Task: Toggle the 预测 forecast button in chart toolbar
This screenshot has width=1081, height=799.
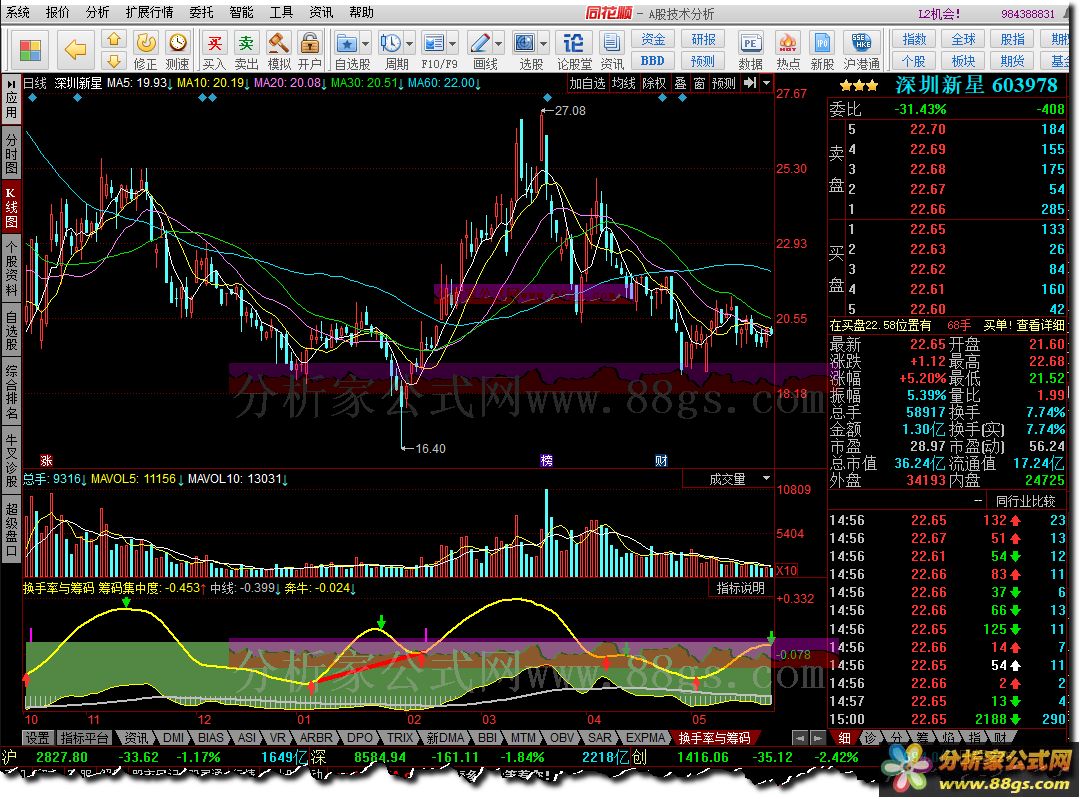Action: pyautogui.click(x=723, y=83)
